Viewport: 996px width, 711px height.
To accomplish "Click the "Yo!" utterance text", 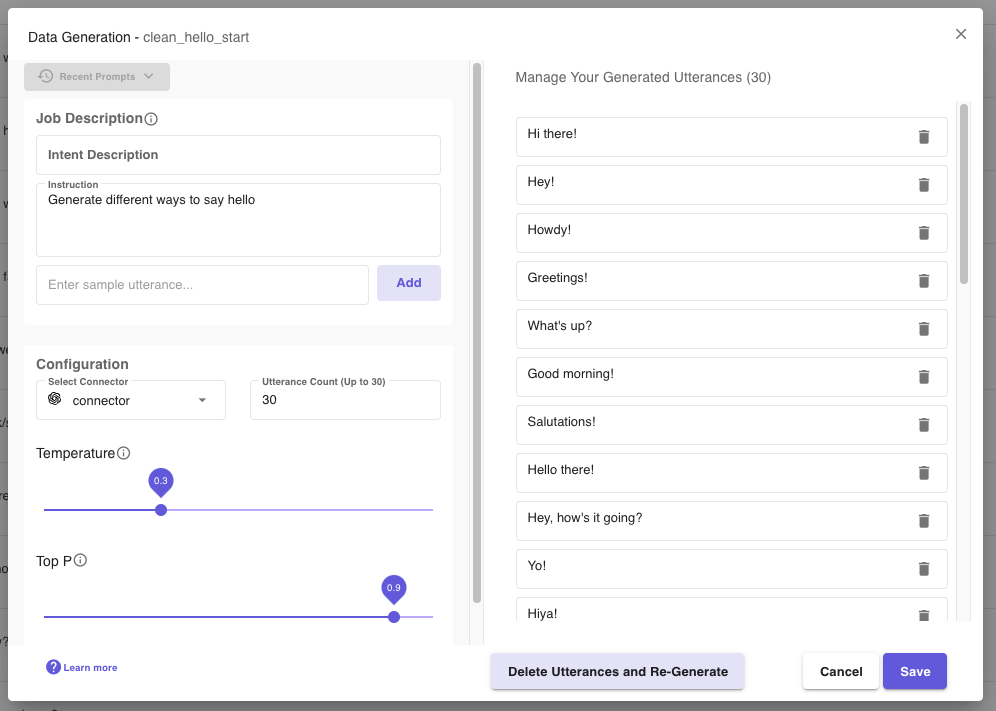I will point(537,565).
